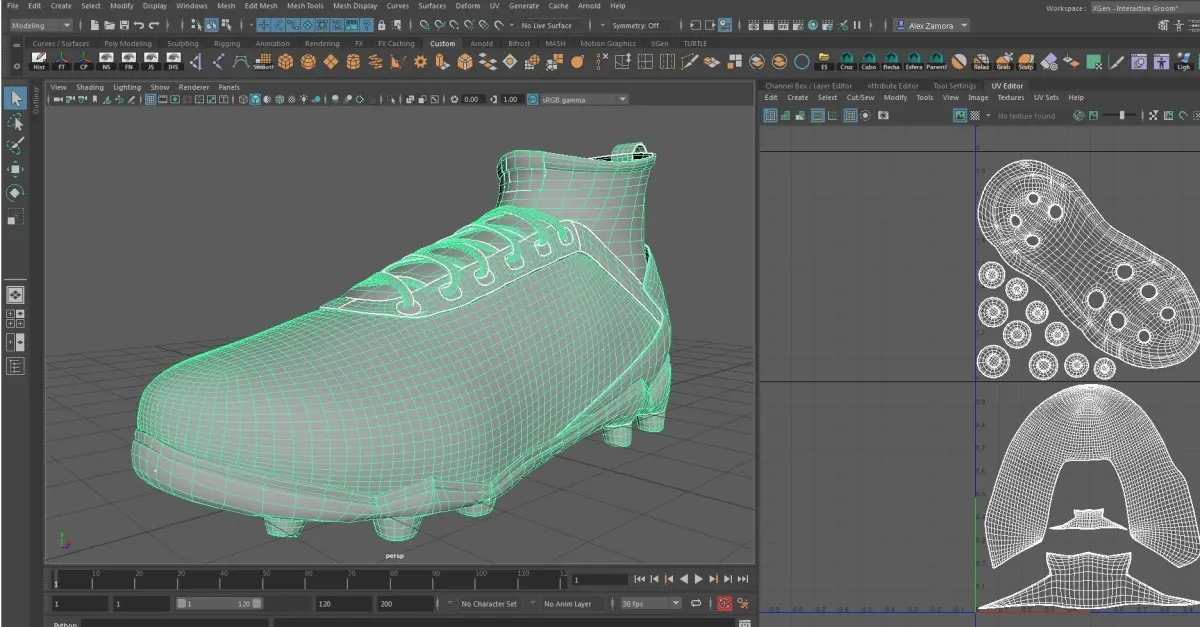
Task: Click the orange gear shelf icon
Action: point(420,62)
